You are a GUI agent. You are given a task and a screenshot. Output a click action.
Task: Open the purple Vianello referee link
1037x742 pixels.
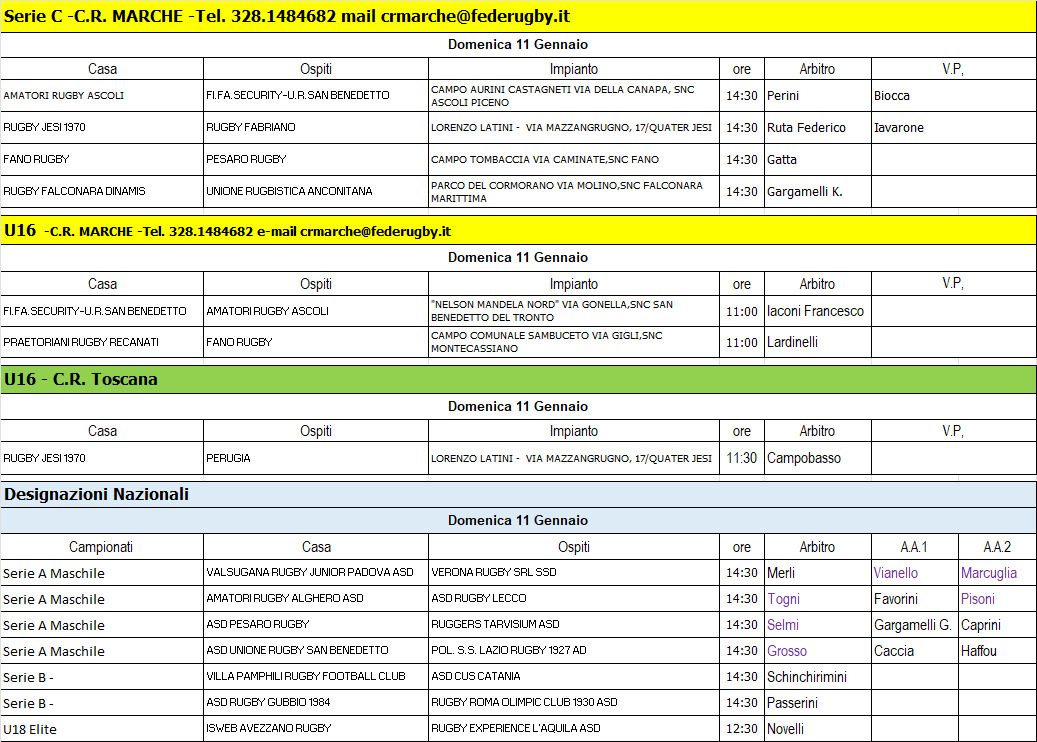click(895, 573)
